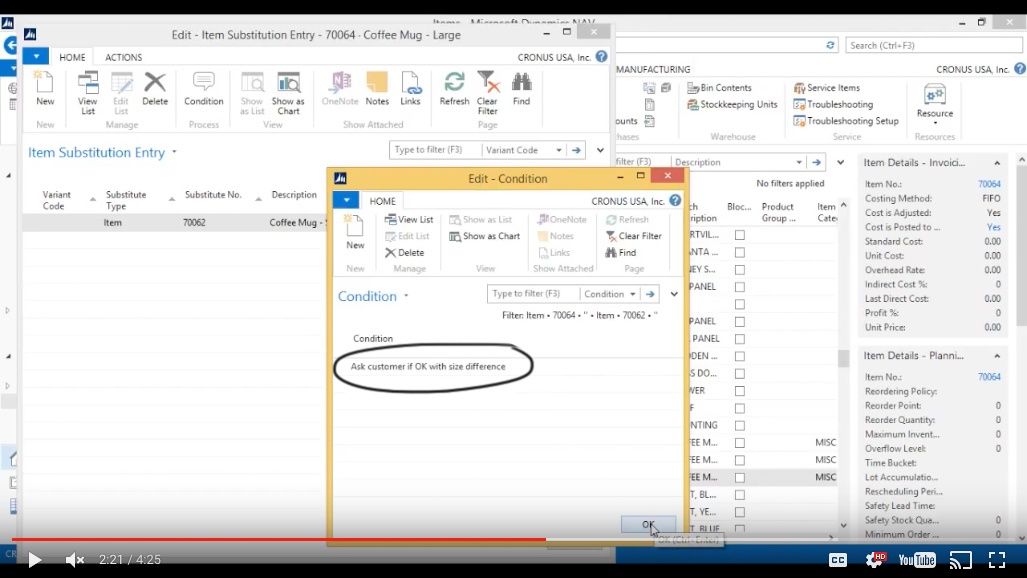
Task: Play the video
Action: pos(35,560)
